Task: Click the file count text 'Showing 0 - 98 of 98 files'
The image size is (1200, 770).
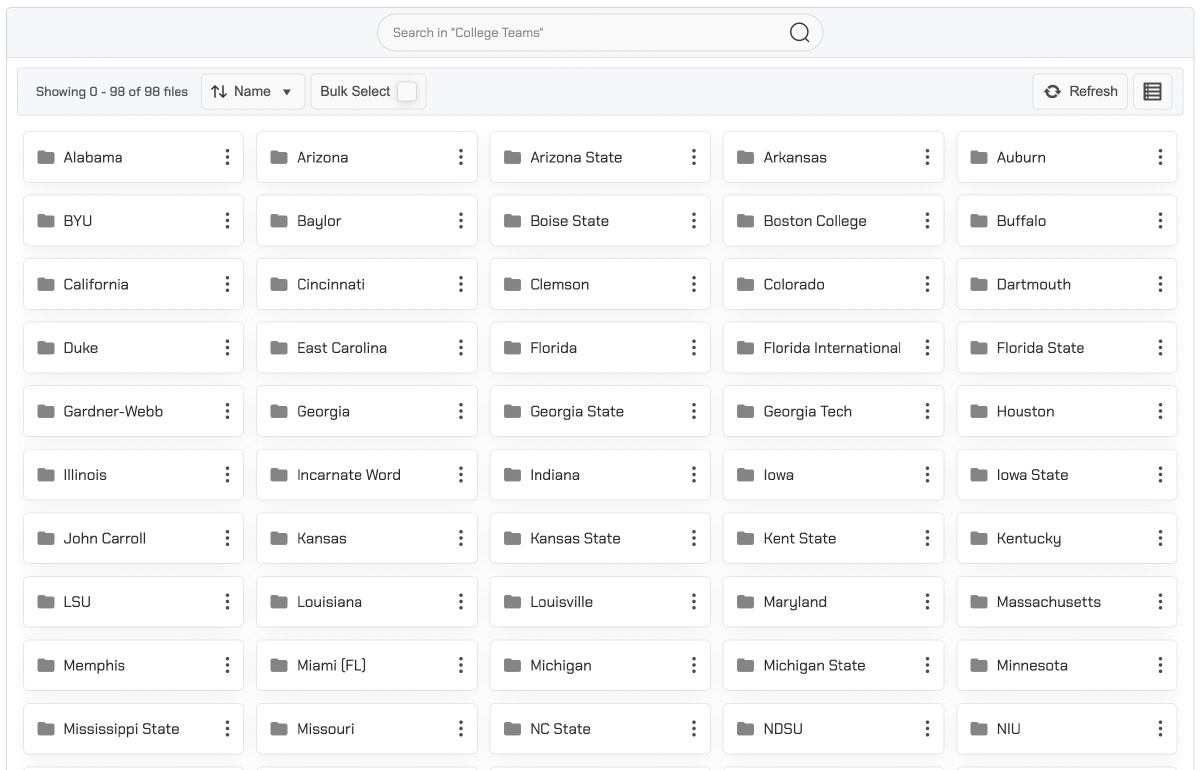Action: pyautogui.click(x=112, y=91)
